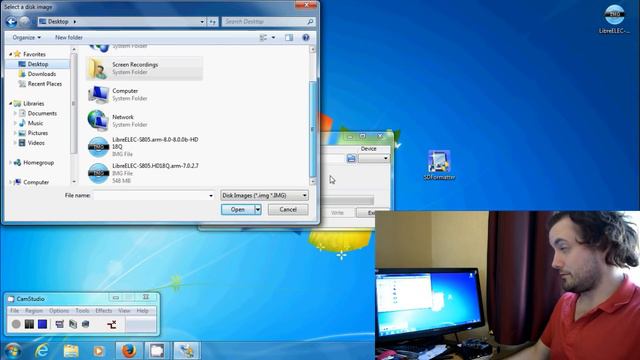Expand the Music library arrow
This screenshot has width=640, height=360.
coord(16,123)
